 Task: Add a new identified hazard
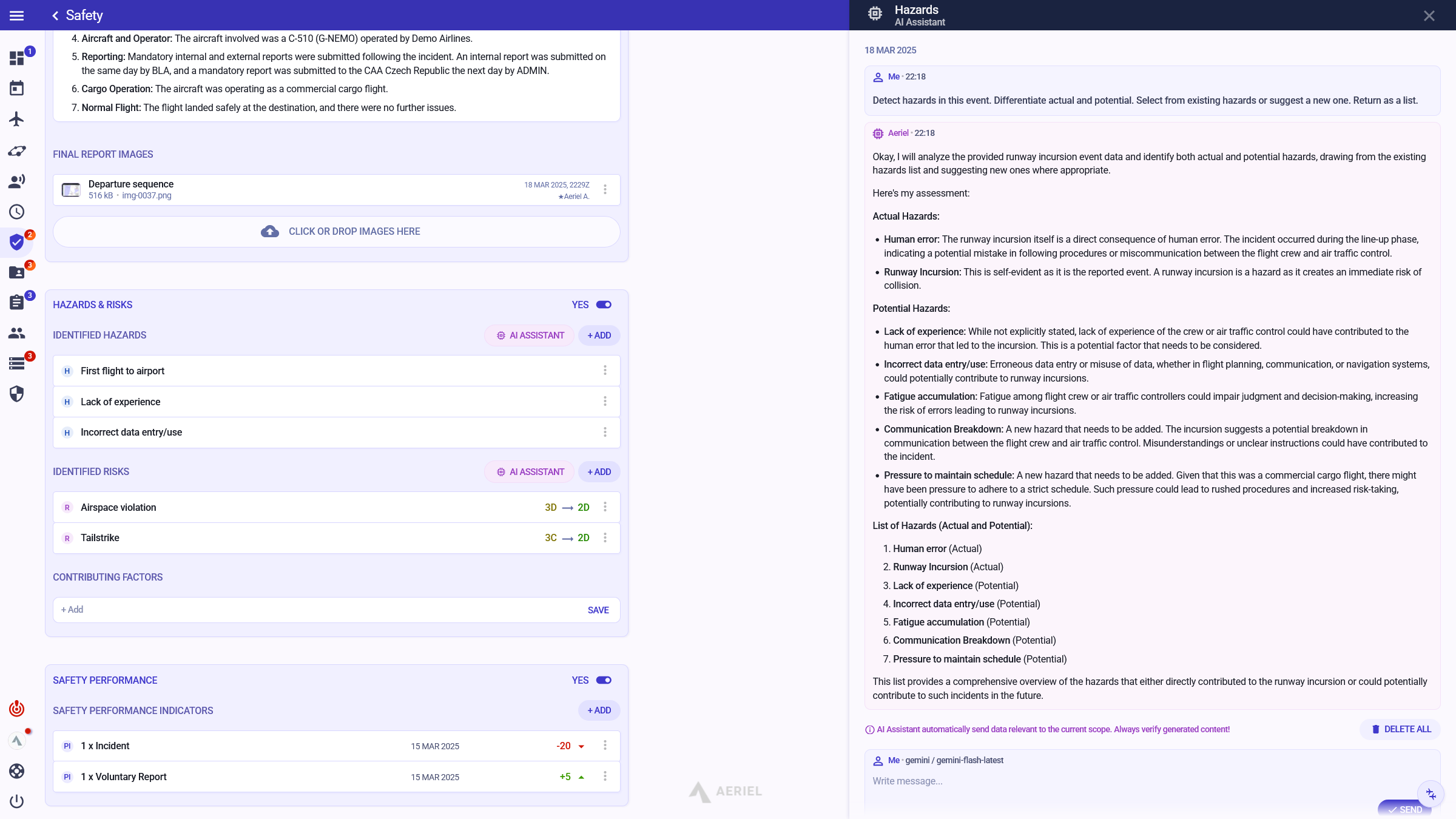point(599,335)
